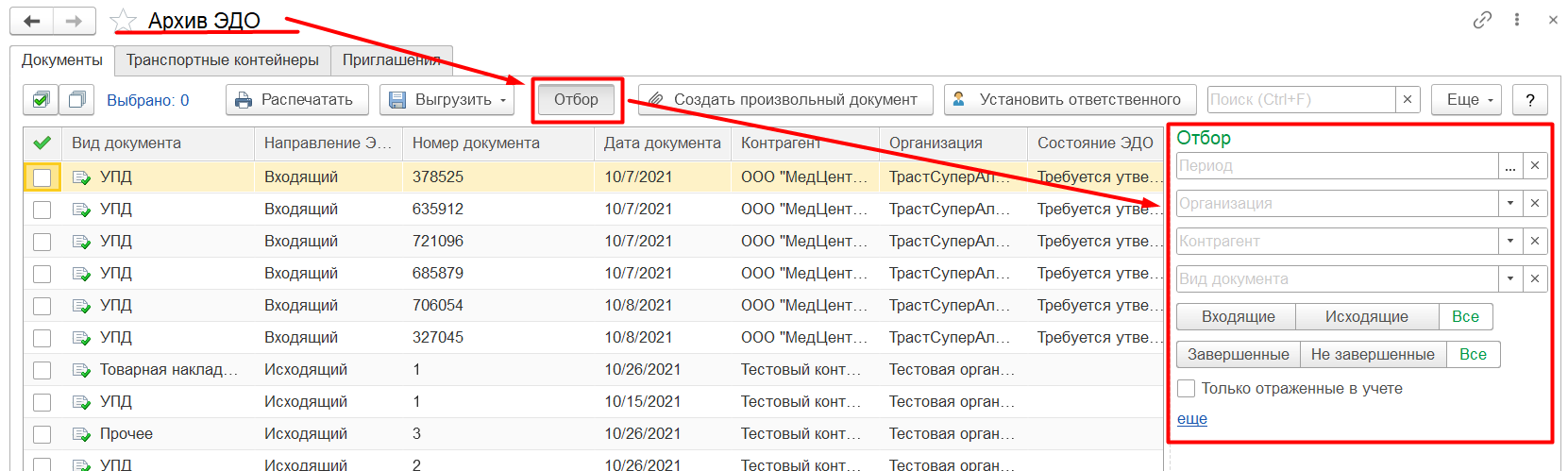The height and width of the screenshot is (471, 1568).
Task: Go forward with the right arrow button
Action: [x=74, y=21]
